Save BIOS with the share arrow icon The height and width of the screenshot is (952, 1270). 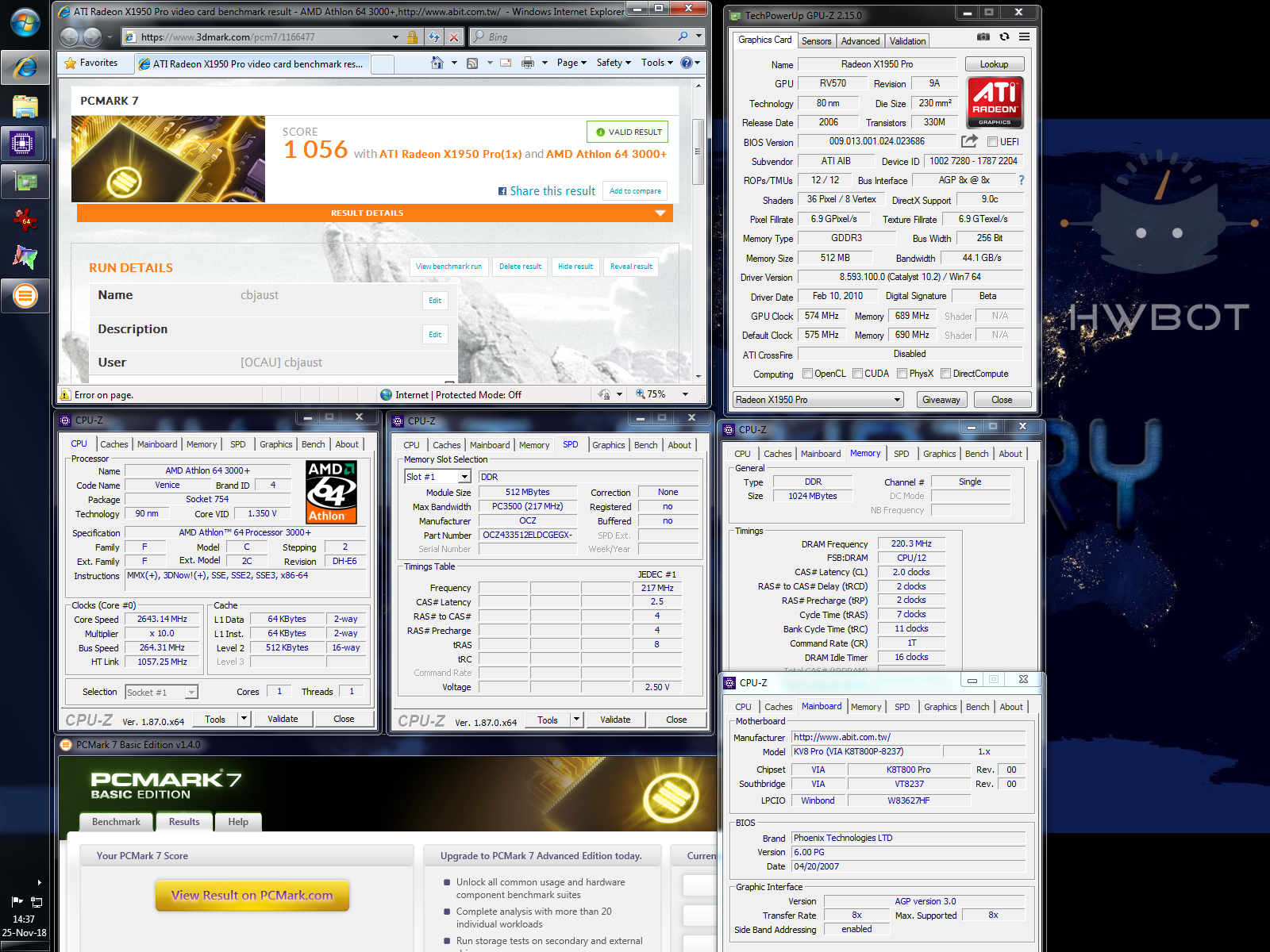pyautogui.click(x=969, y=141)
